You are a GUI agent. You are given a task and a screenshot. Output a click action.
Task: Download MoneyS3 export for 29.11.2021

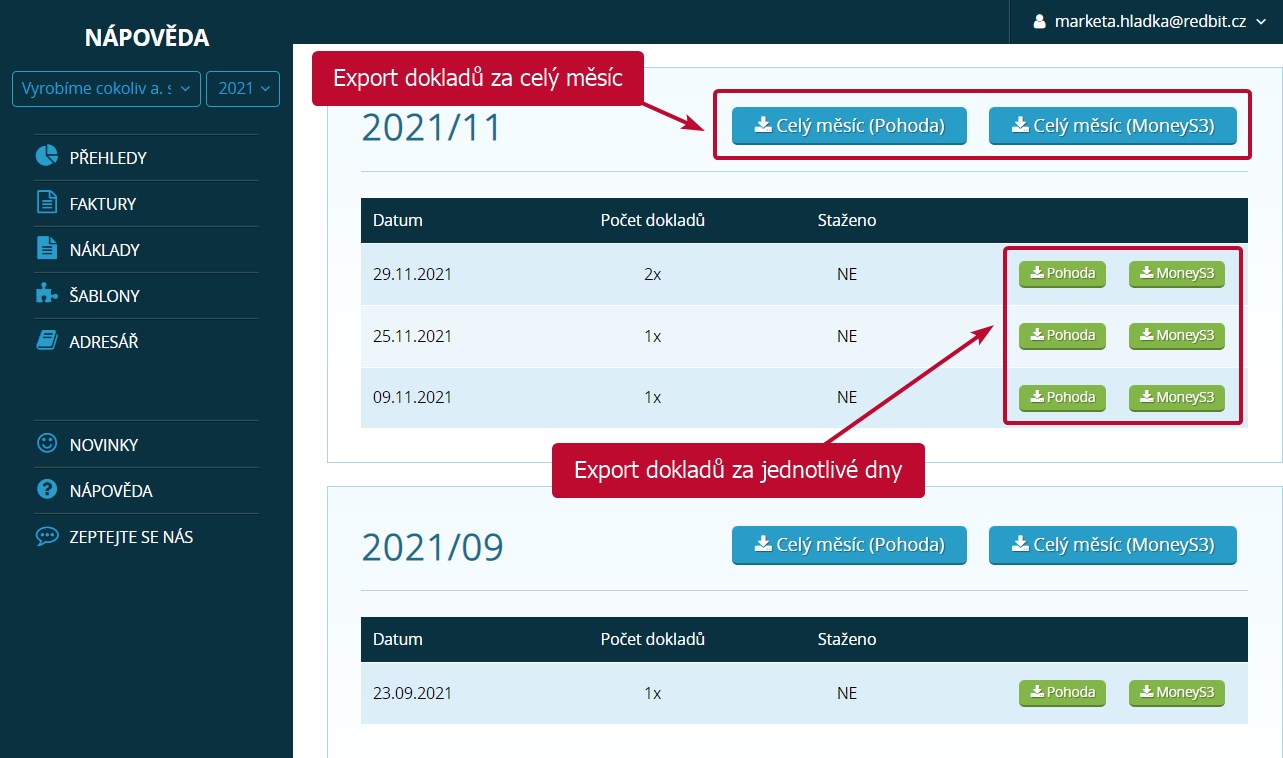pyautogui.click(x=1177, y=274)
